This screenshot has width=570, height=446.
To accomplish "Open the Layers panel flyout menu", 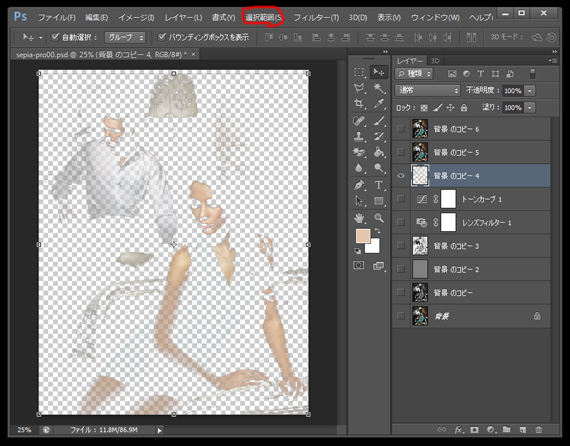I will [x=553, y=61].
